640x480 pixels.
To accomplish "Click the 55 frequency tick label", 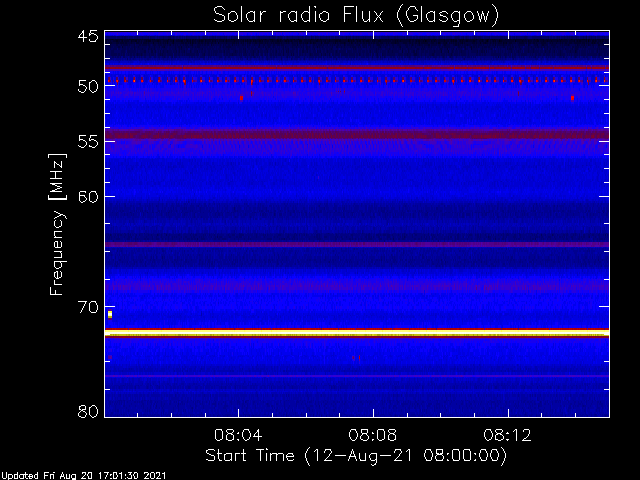I will tap(88, 142).
